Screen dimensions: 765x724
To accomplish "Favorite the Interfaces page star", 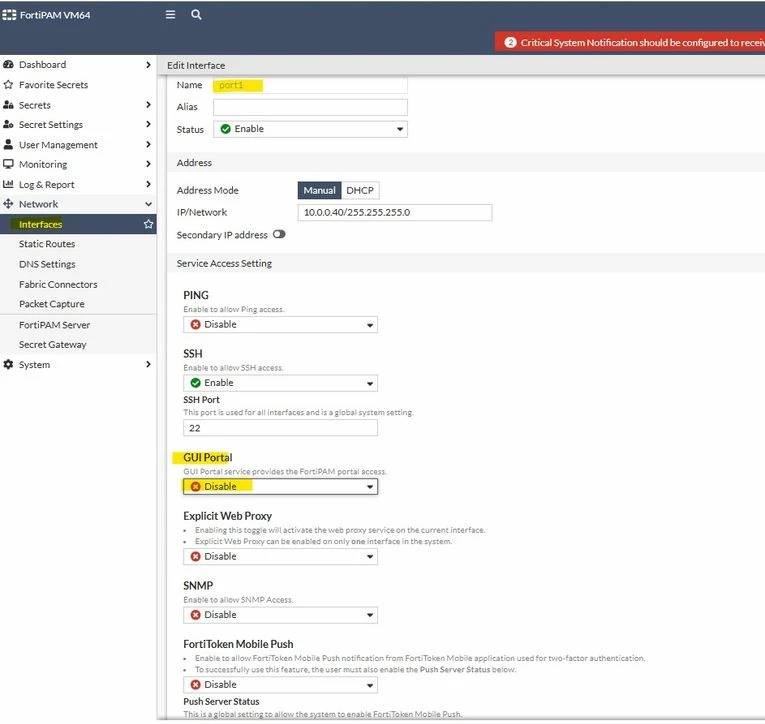I will (148, 224).
